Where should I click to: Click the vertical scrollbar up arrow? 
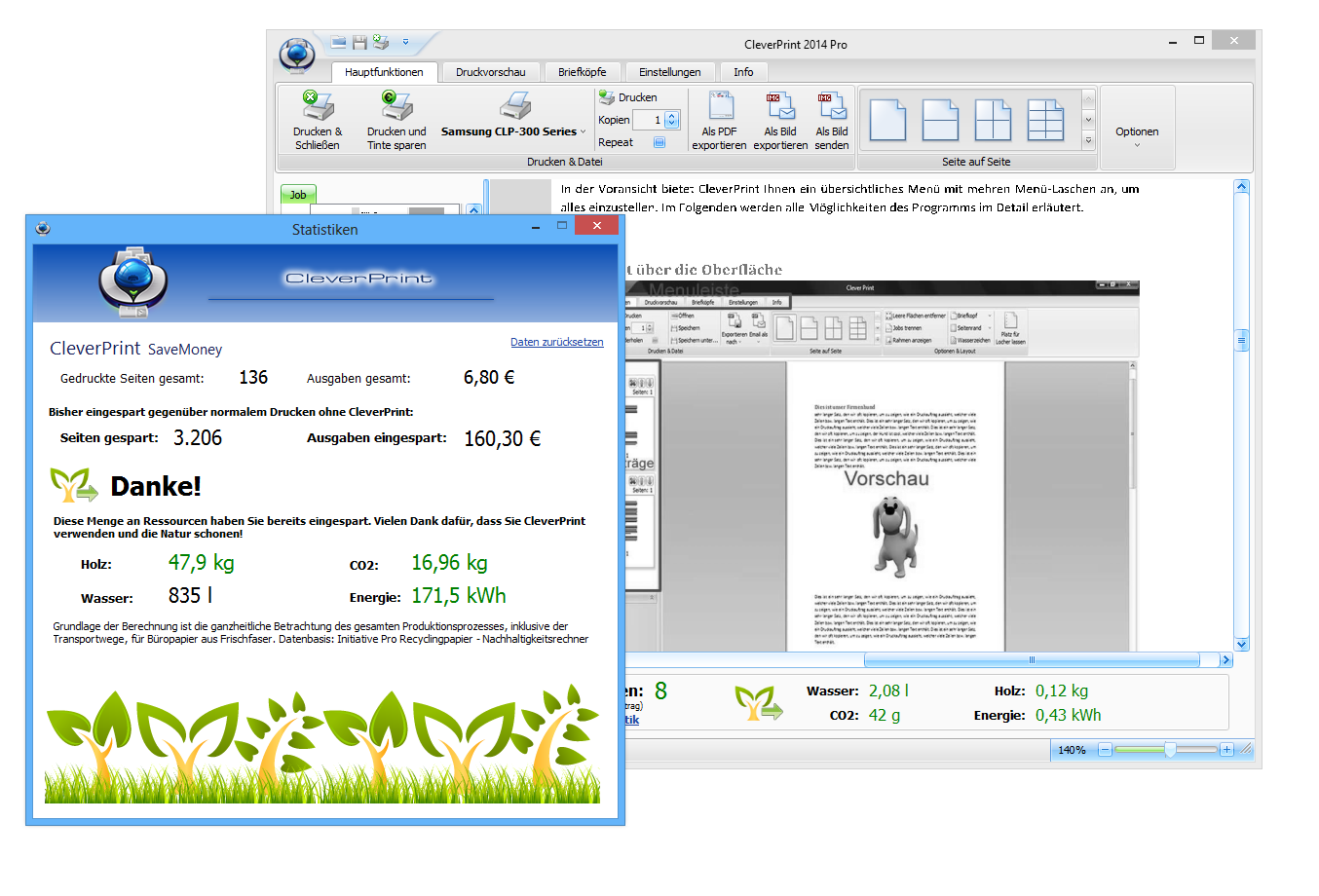coord(1241,186)
